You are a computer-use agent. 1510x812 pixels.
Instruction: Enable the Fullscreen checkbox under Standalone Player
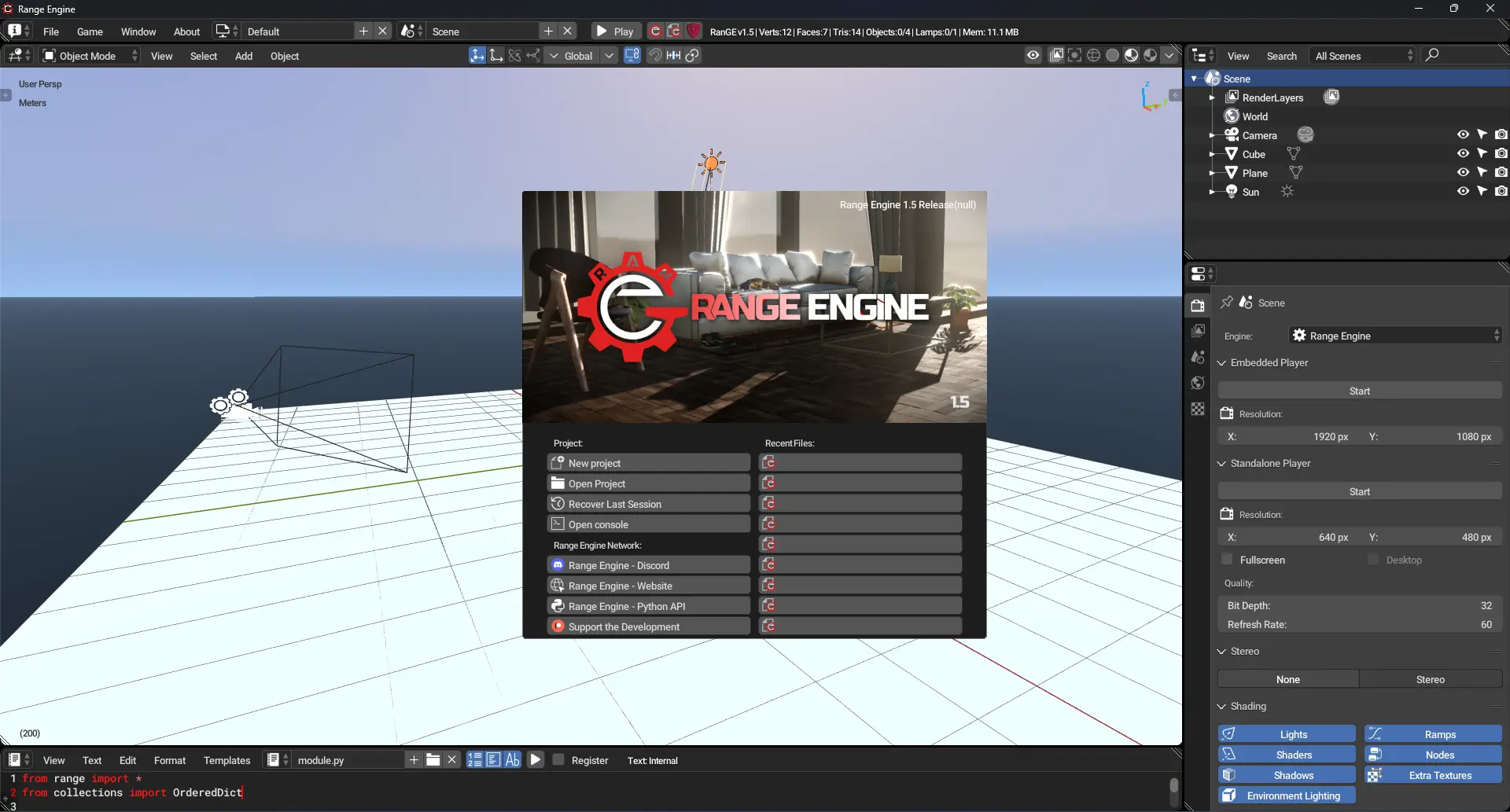click(1228, 560)
